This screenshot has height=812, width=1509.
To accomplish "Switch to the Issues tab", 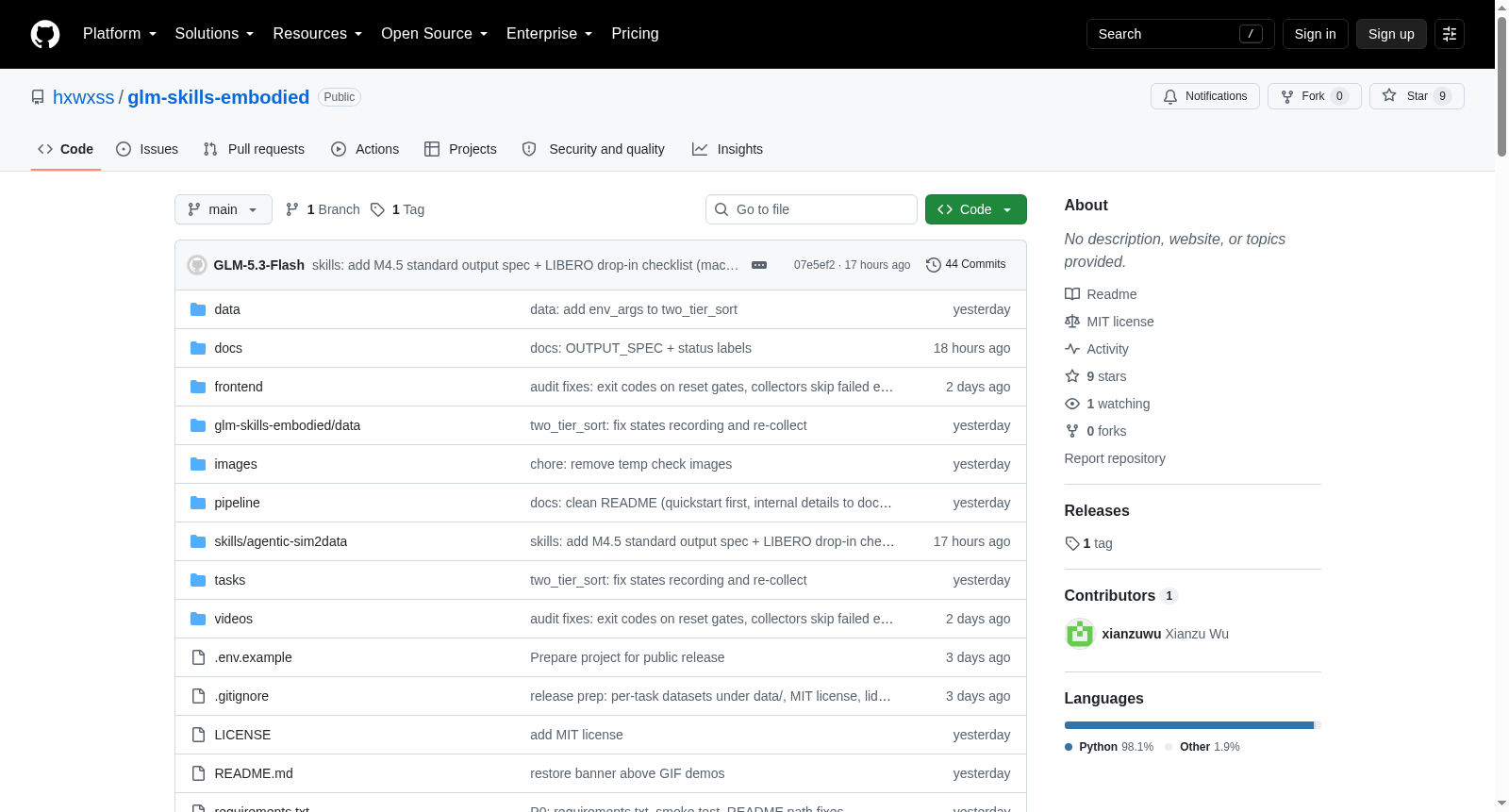I will click(x=147, y=149).
